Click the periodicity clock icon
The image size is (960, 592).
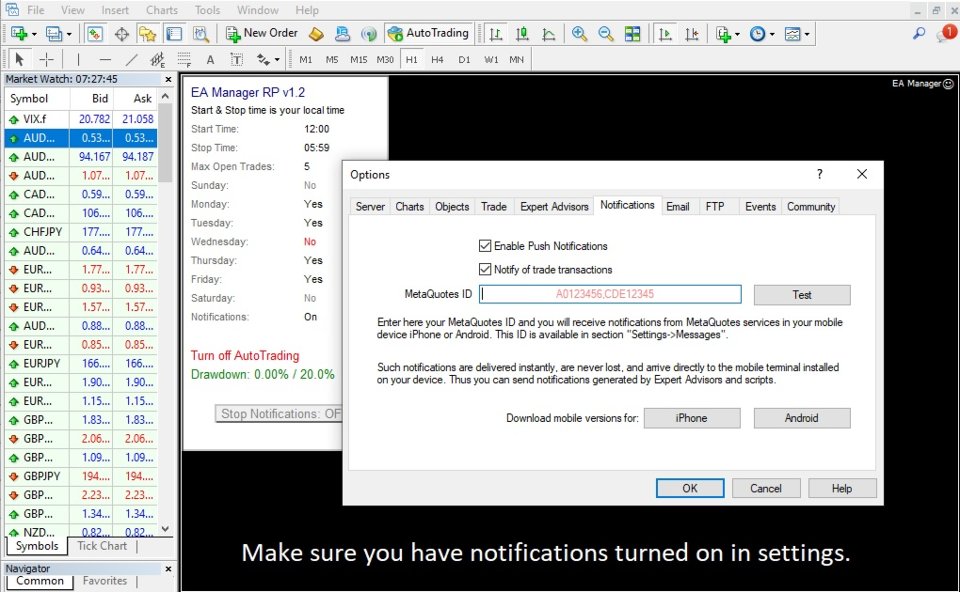pyautogui.click(x=757, y=34)
